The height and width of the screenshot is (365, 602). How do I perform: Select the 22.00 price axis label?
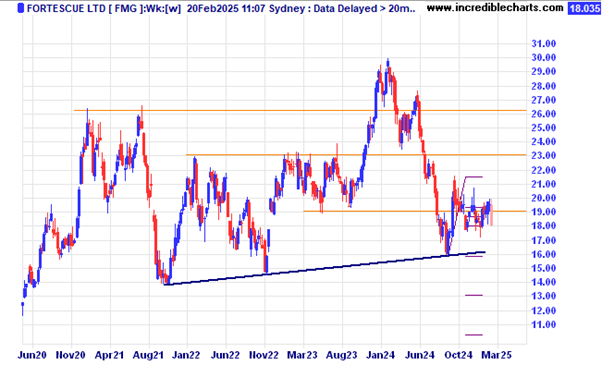point(544,170)
